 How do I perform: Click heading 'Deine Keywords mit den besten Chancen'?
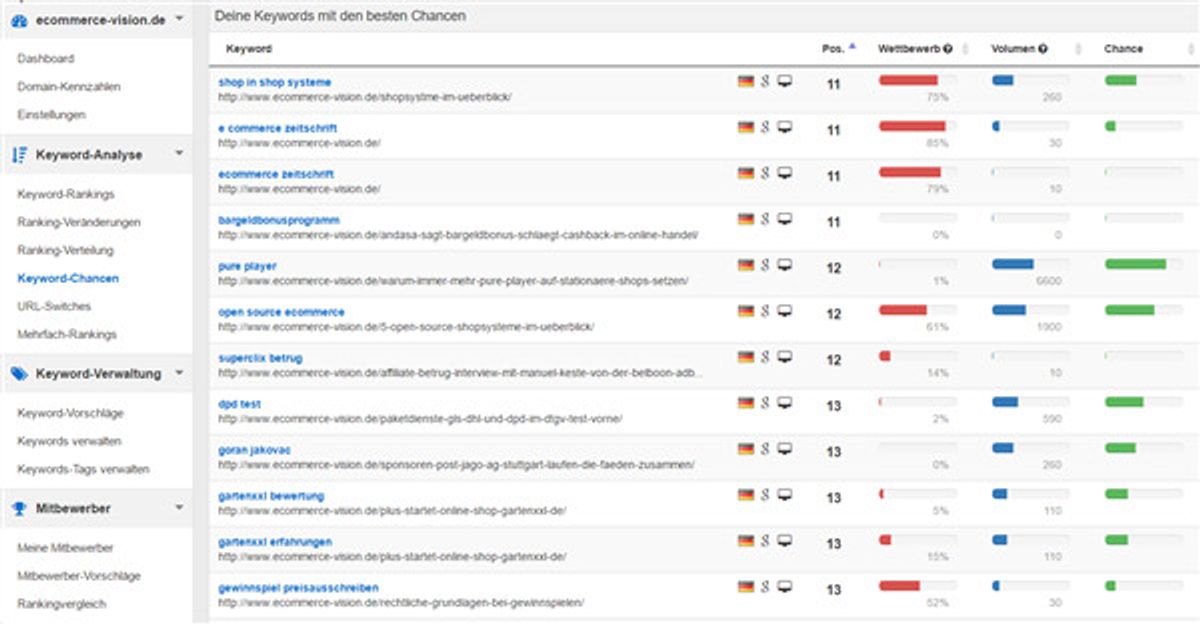click(340, 16)
